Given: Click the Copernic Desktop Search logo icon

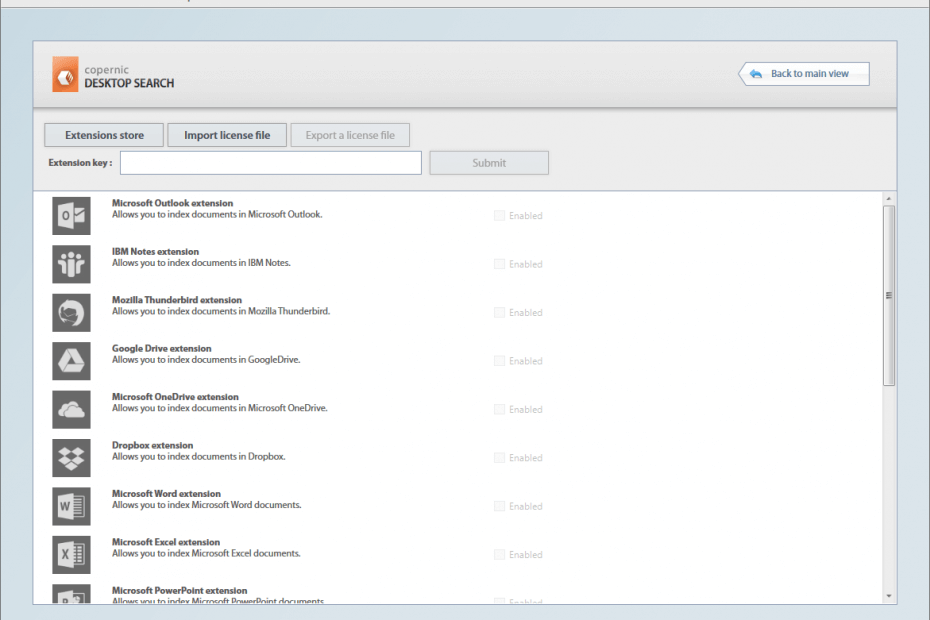Looking at the screenshot, I should [65, 74].
